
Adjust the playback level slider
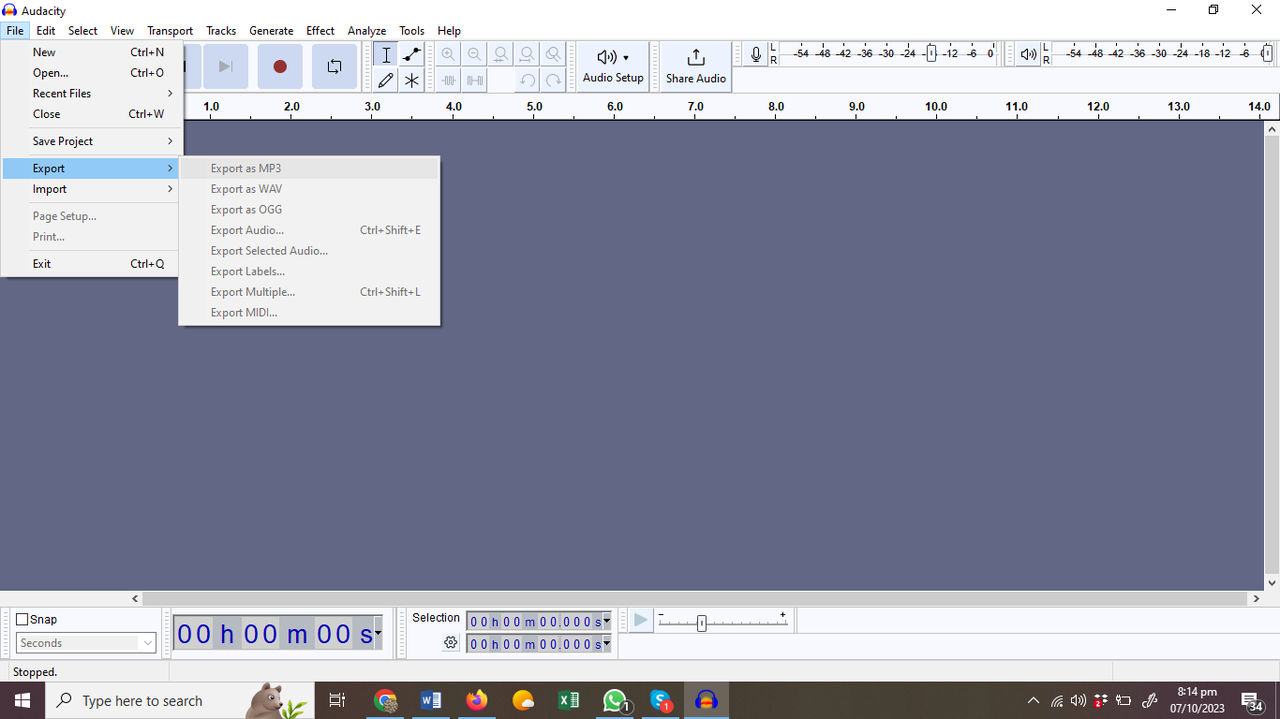(1267, 54)
